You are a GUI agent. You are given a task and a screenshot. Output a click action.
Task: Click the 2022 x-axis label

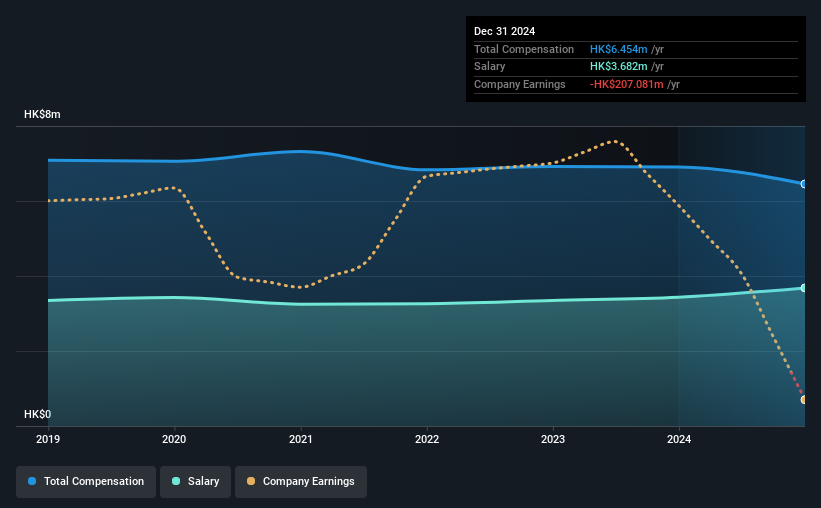coord(427,439)
